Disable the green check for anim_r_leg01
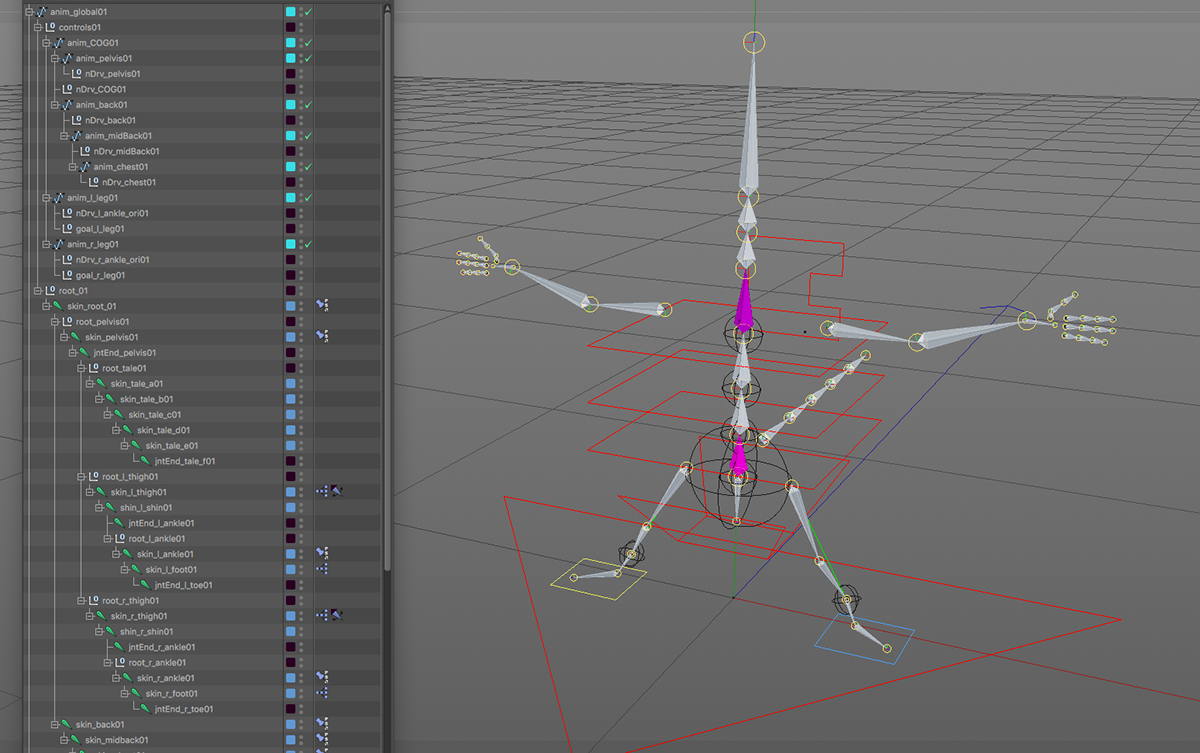This screenshot has height=753, width=1200. pos(309,244)
